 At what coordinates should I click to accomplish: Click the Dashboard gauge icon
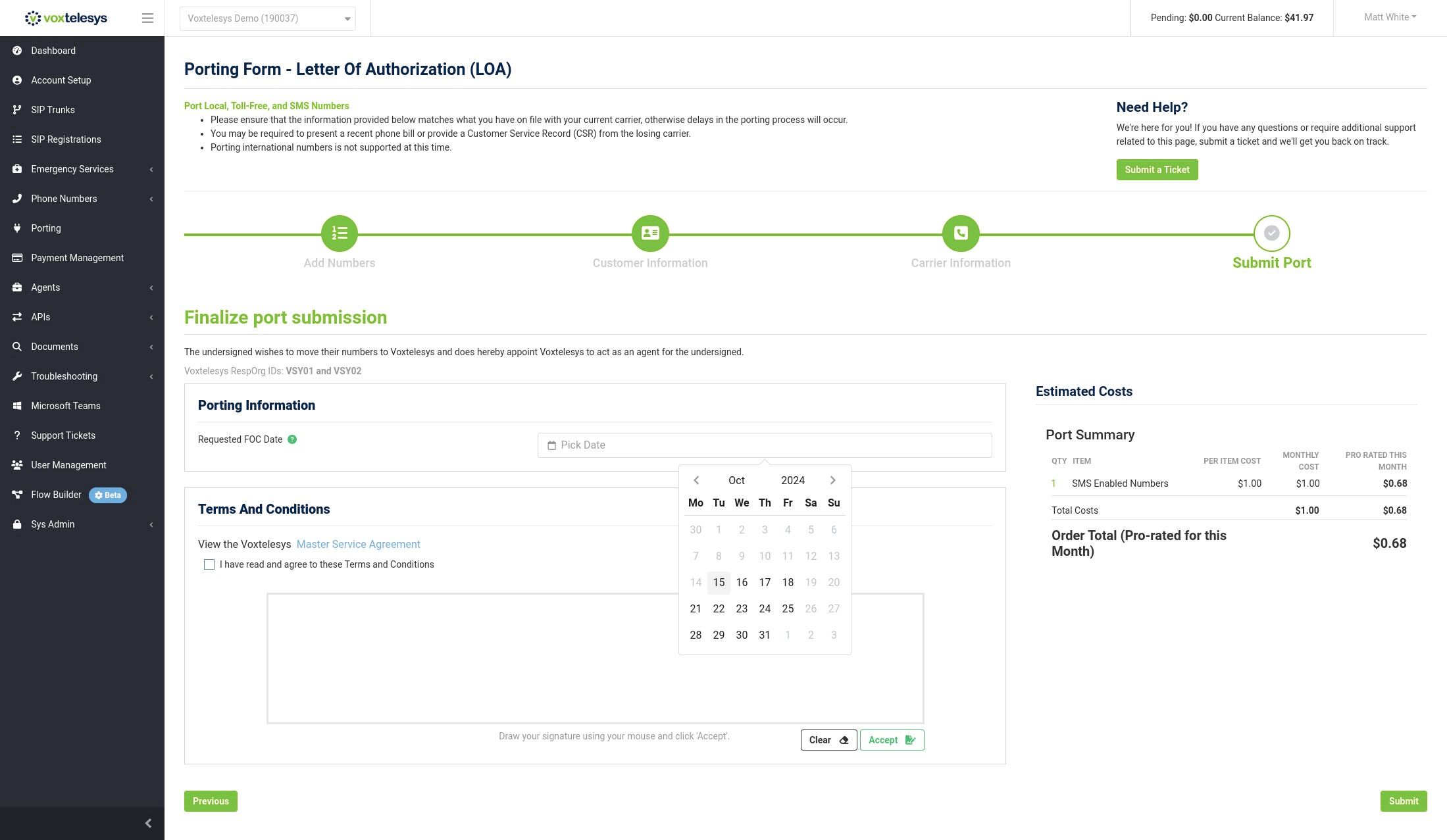17,51
